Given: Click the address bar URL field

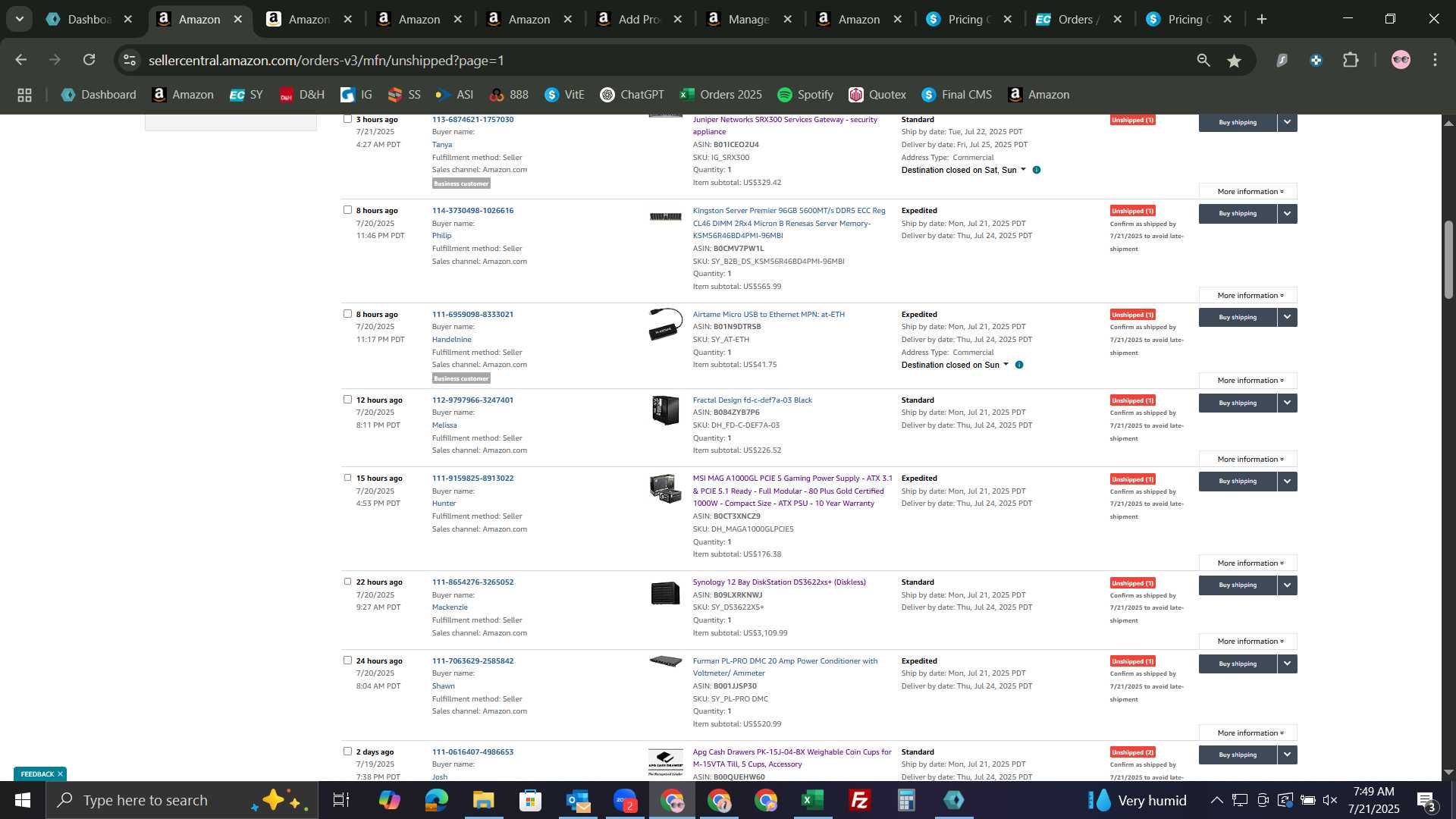Looking at the screenshot, I should click(x=660, y=60).
